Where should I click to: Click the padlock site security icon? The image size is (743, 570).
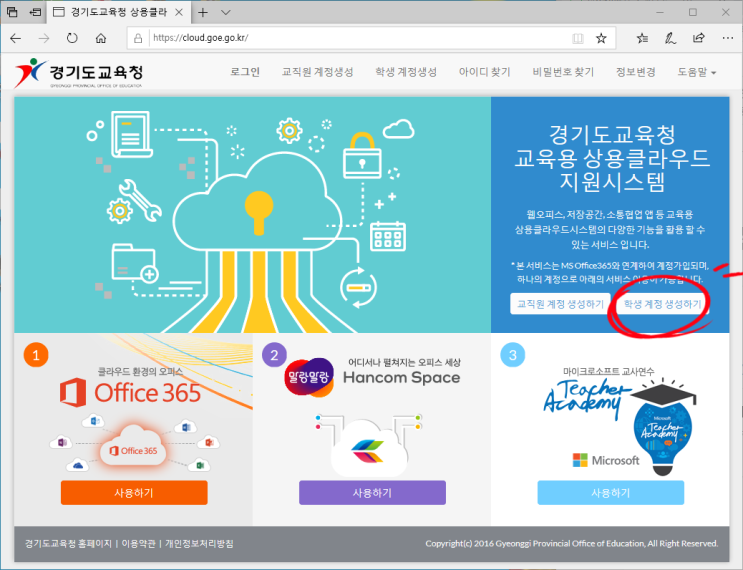pos(138,38)
